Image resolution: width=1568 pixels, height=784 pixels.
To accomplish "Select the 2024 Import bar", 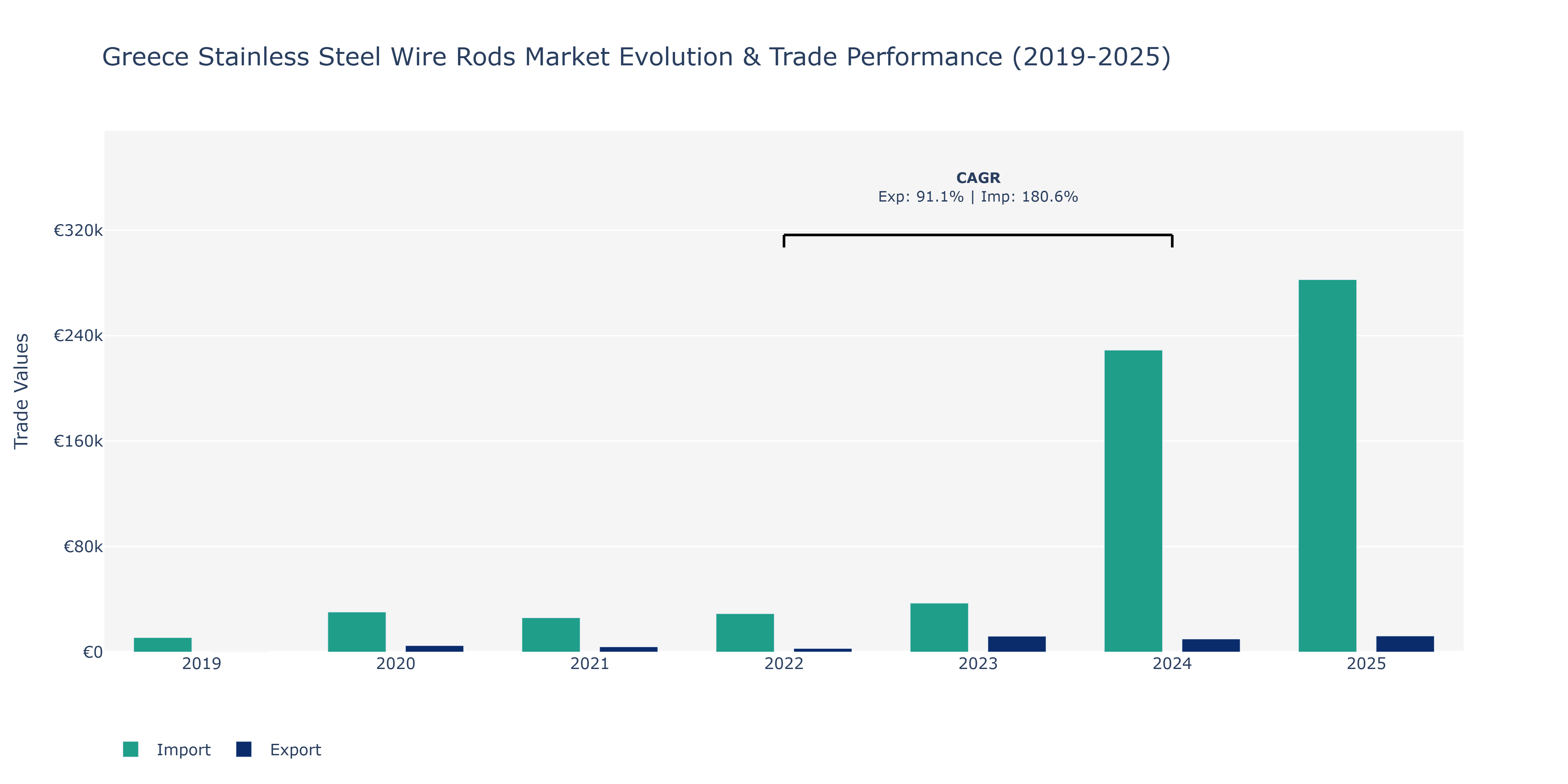I will tap(1133, 501).
